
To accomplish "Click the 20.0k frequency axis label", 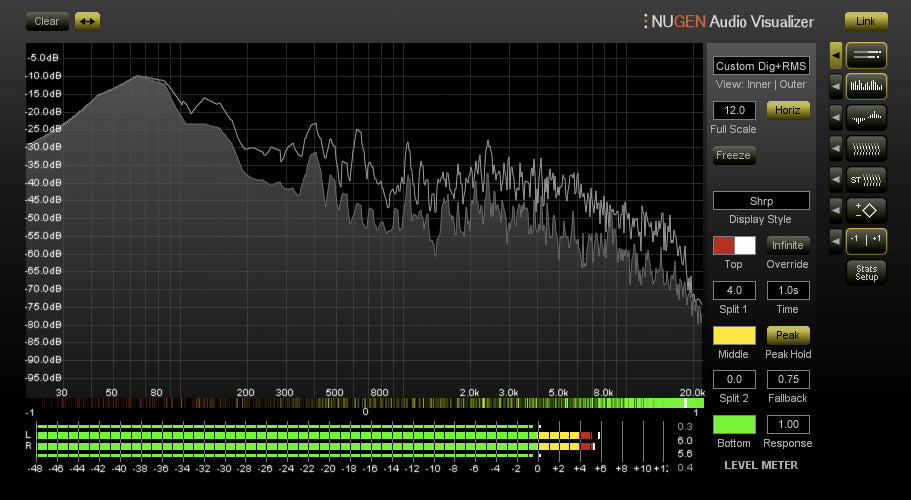I will (x=692, y=393).
